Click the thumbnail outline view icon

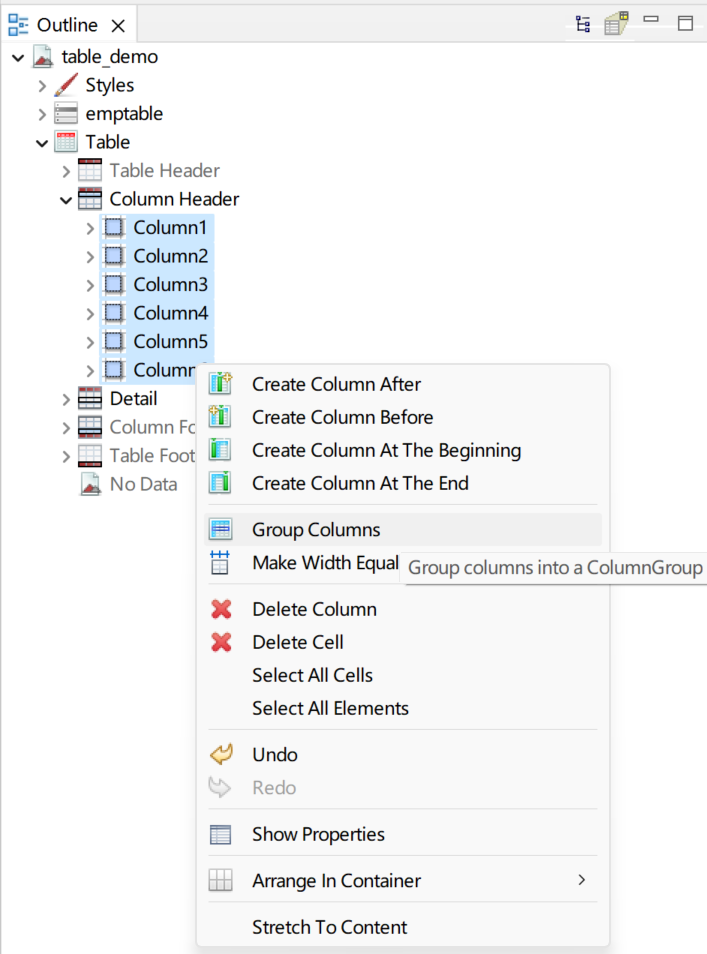(x=616, y=23)
